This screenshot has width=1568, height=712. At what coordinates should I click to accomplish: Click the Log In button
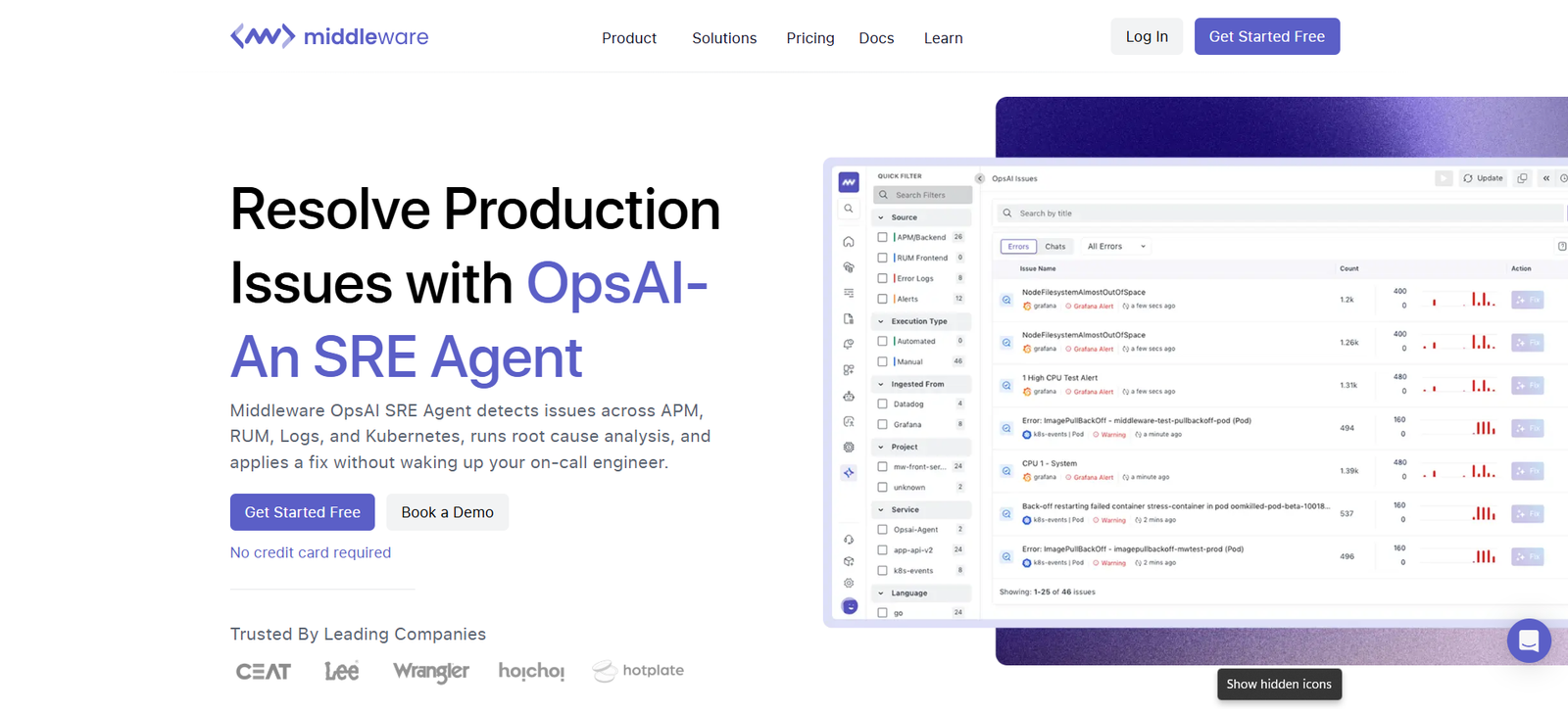[x=1147, y=36]
